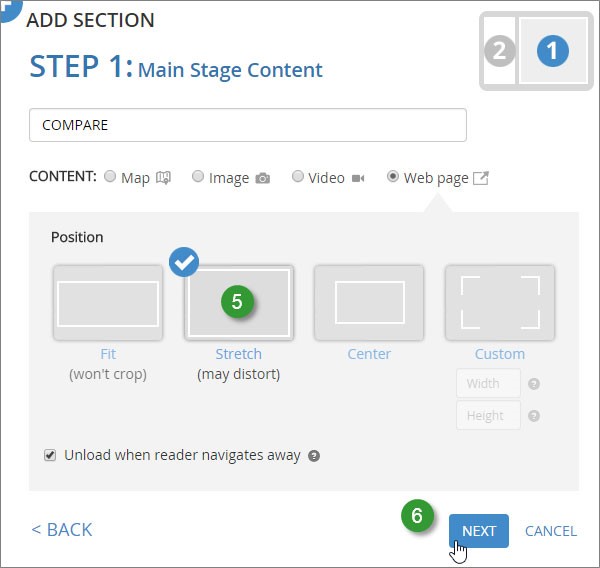600x568 pixels.
Task: Select the Image content radio button
Action: (x=198, y=177)
